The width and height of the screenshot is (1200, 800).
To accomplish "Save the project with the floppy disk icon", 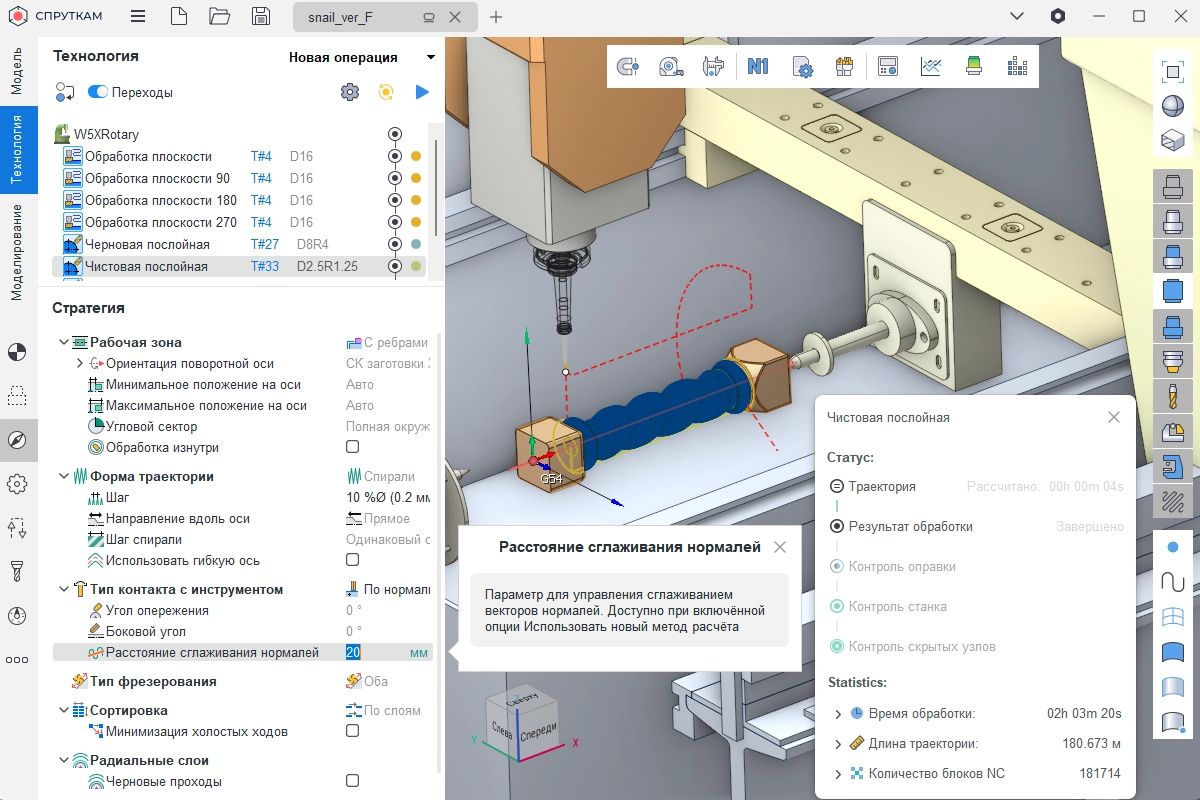I will (x=260, y=16).
